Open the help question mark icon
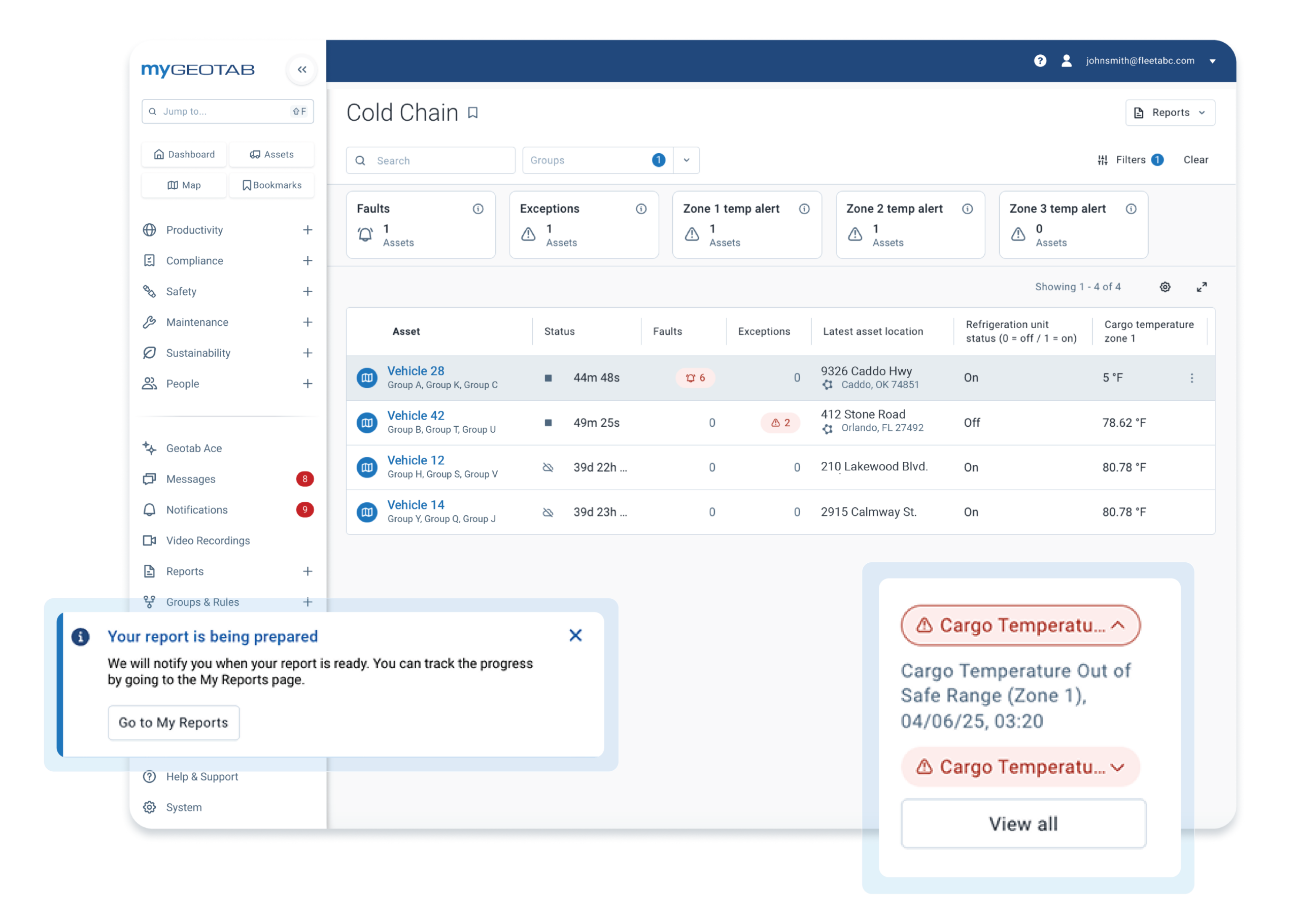Screen dimensions: 1299x924 coord(1040,61)
